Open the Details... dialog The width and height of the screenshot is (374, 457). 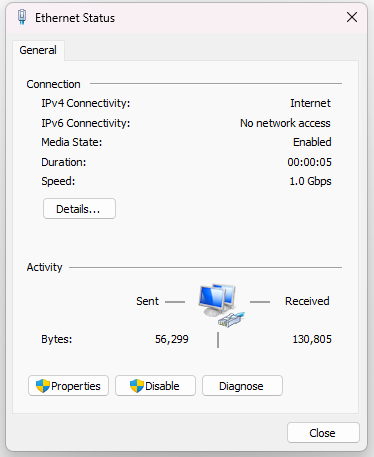[79, 209]
